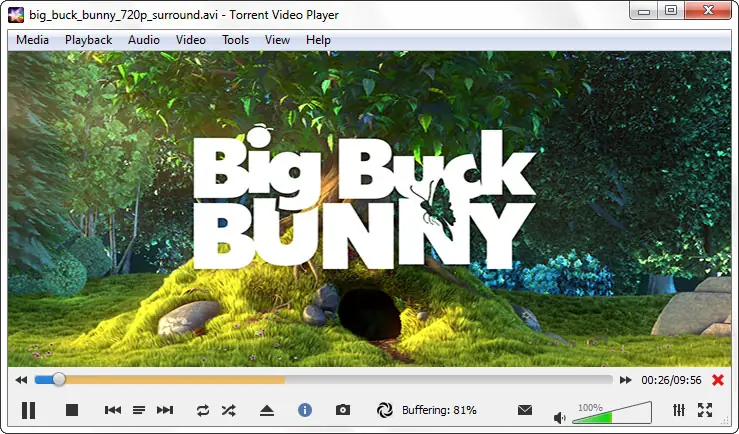Image resolution: width=739 pixels, height=434 pixels.
Task: Click the Buffering: 81% status text
Action: [439, 410]
